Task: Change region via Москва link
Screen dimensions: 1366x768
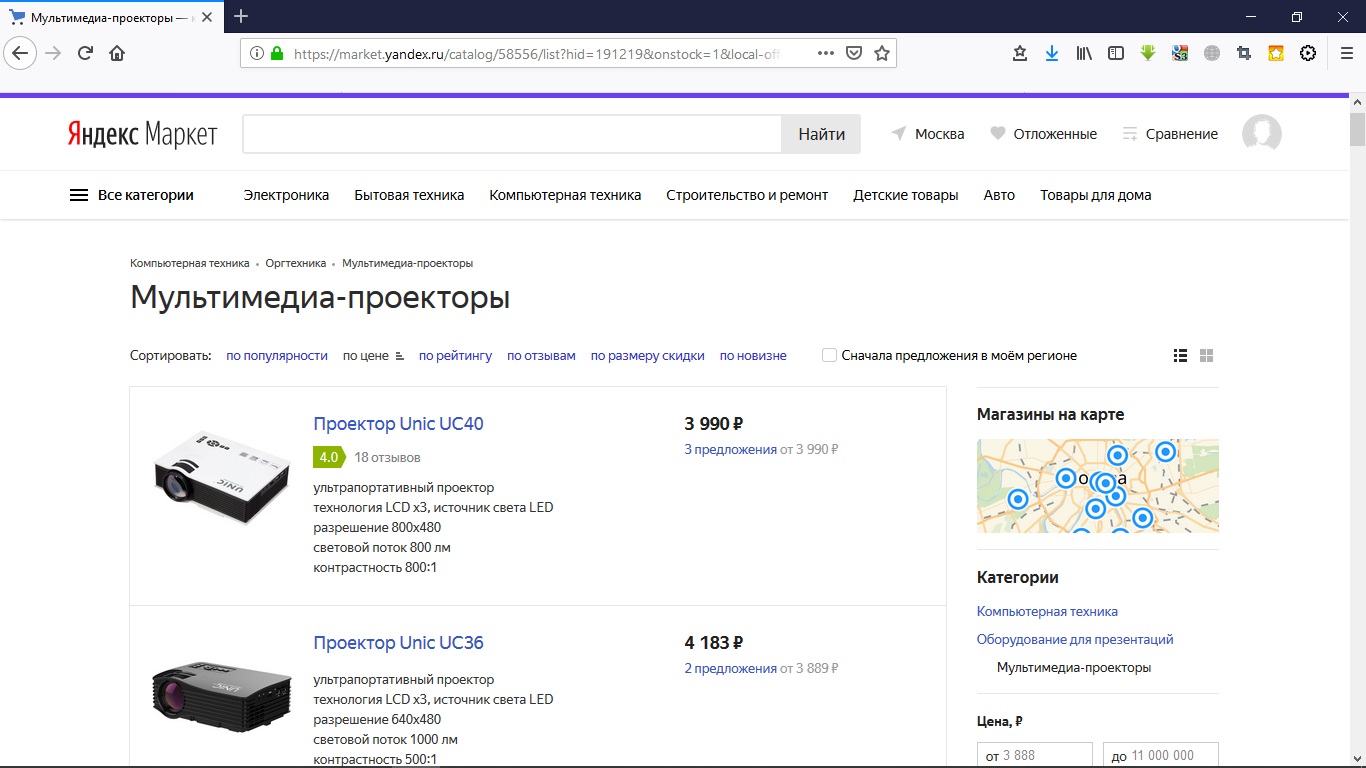Action: coord(928,134)
